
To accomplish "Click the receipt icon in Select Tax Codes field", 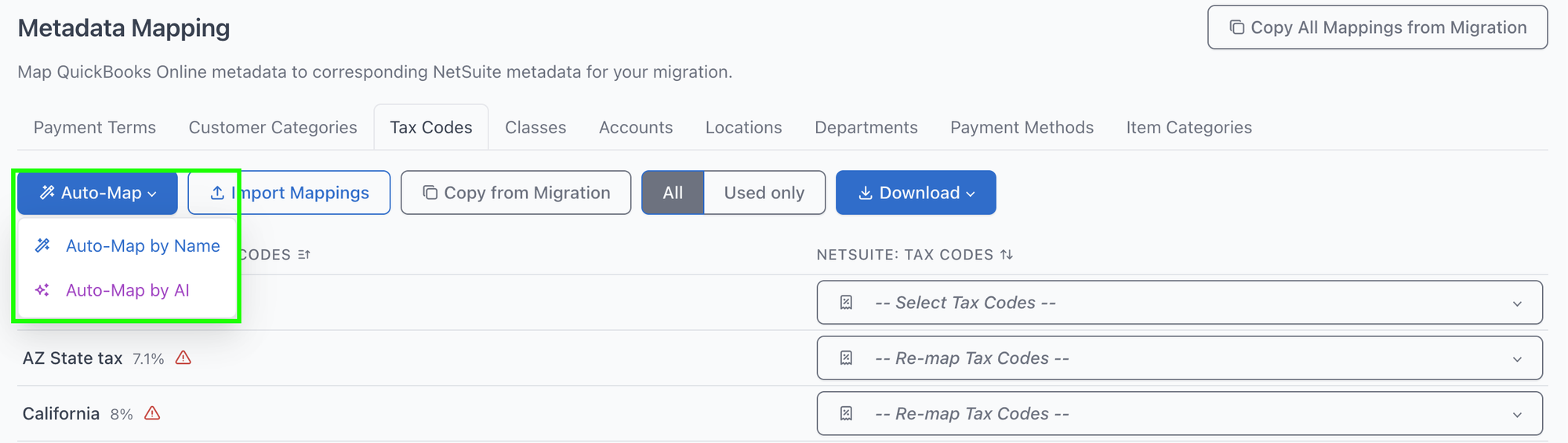I will tap(846, 303).
